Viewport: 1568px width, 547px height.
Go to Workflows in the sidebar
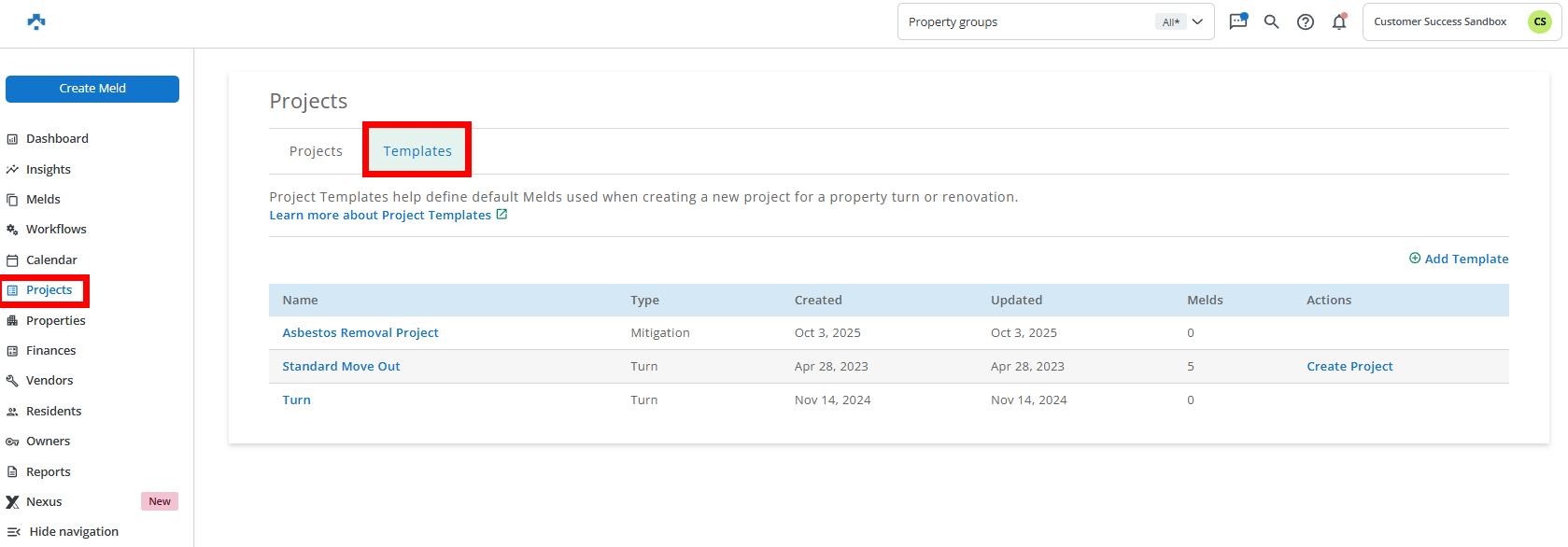click(56, 230)
